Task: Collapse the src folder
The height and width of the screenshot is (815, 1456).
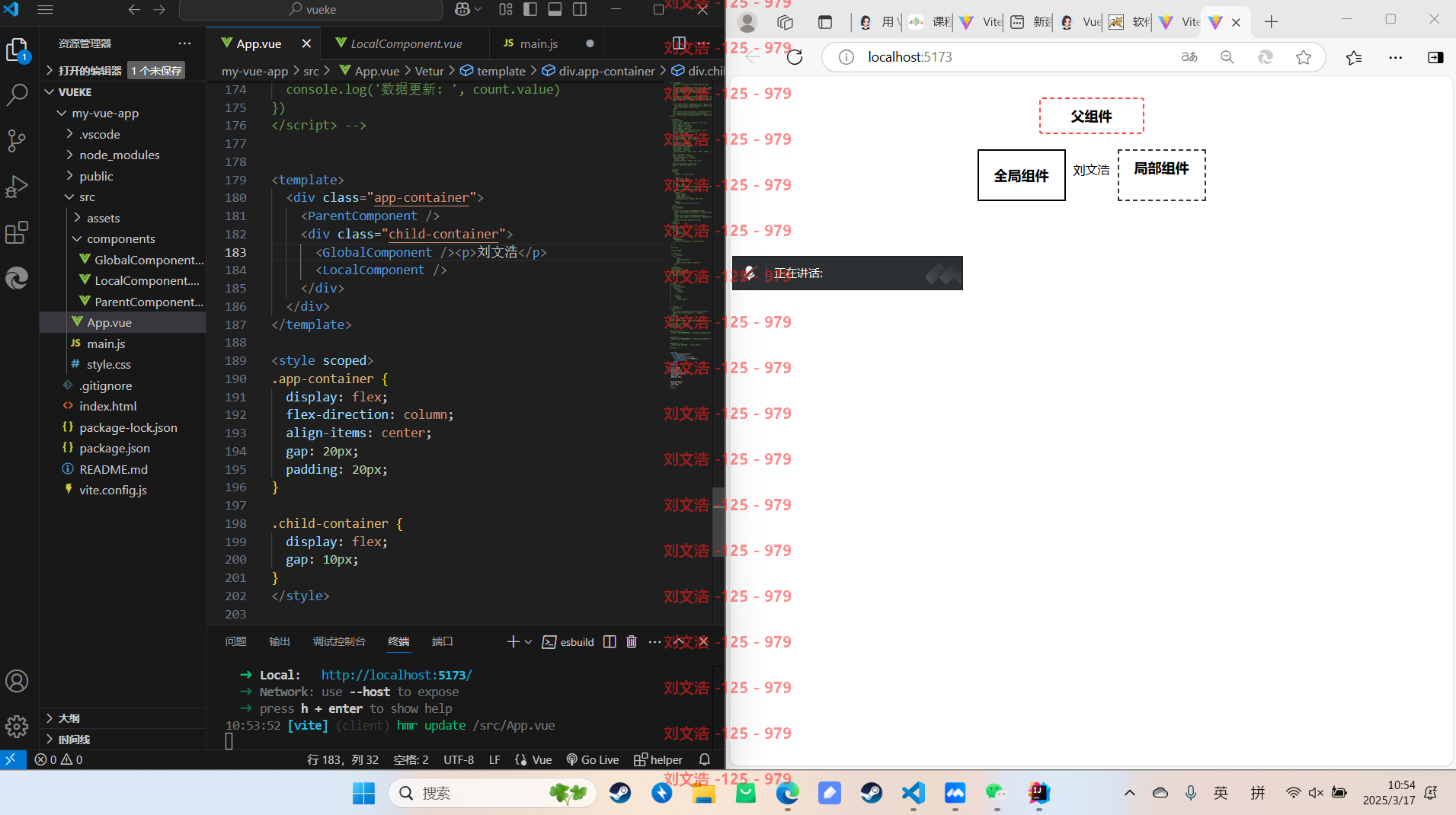Action: [123, 197]
